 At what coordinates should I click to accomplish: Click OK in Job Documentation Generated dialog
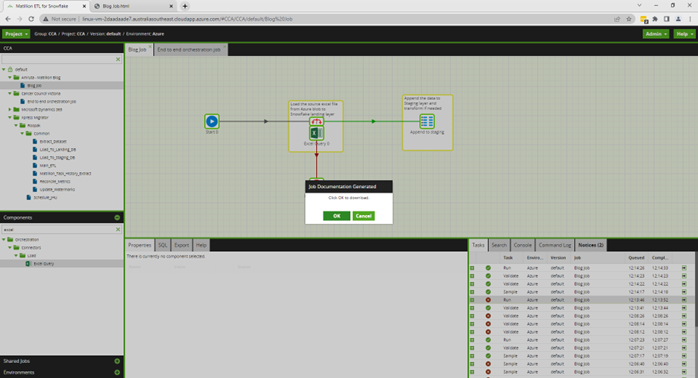point(336,216)
